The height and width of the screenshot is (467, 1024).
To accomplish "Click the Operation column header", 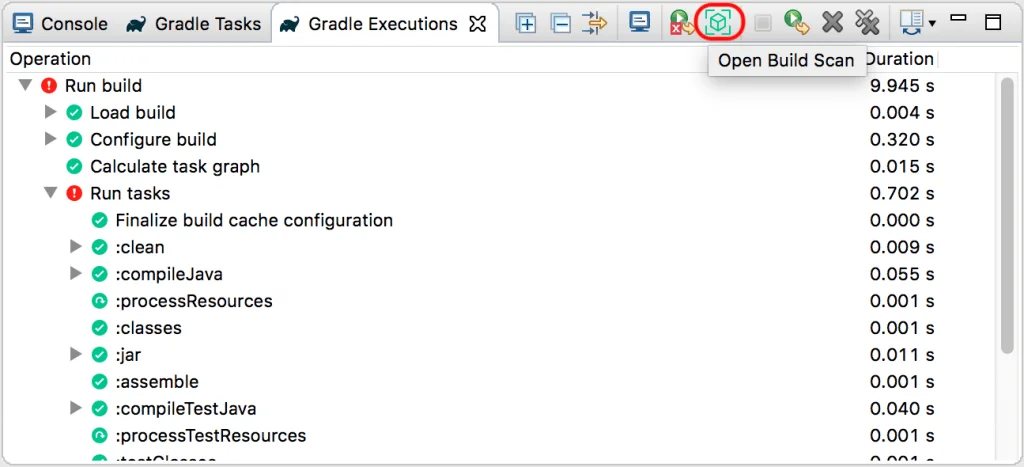I will pos(50,59).
